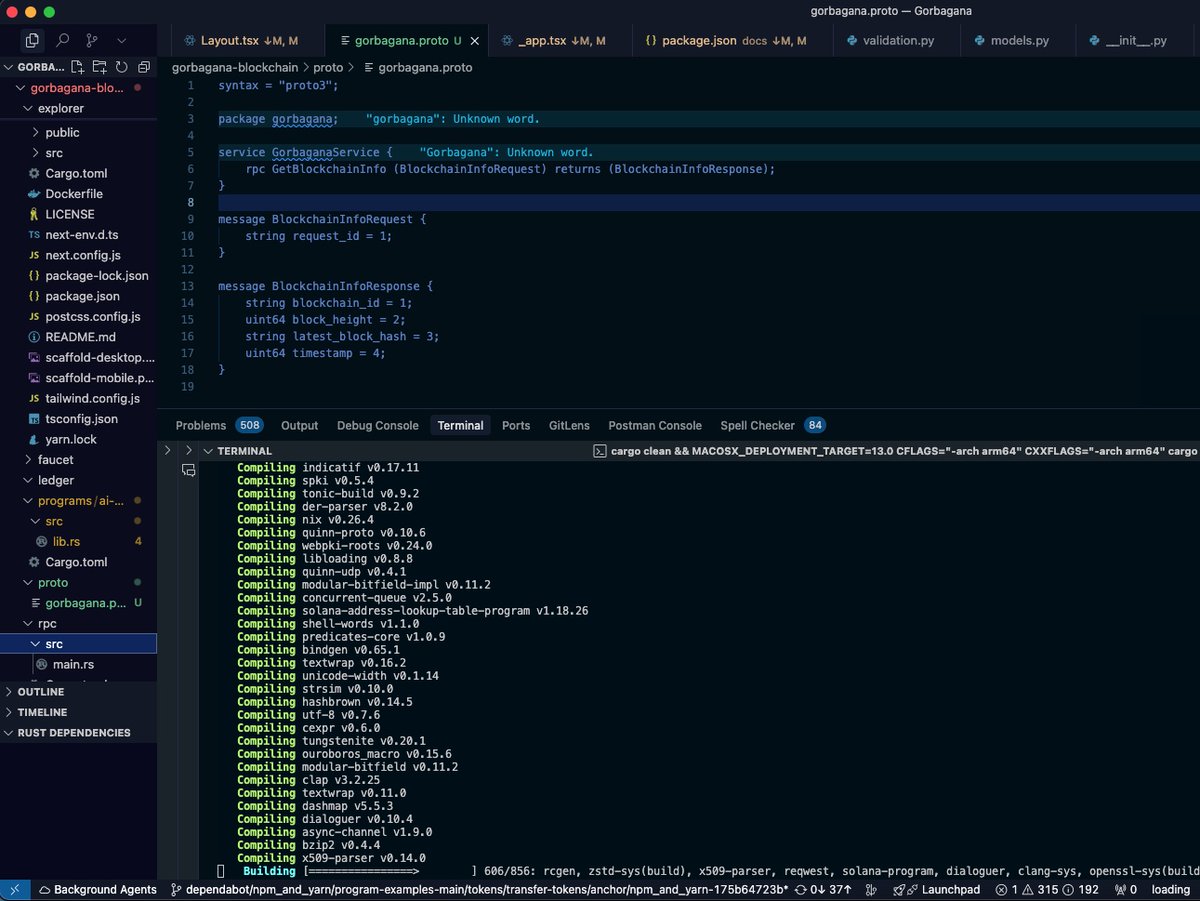Open tailwind.config.js file

(92, 398)
